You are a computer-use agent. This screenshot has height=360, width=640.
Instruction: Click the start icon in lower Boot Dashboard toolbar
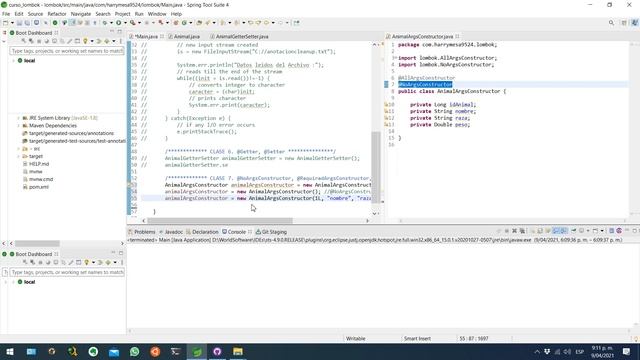(x=25, y=262)
